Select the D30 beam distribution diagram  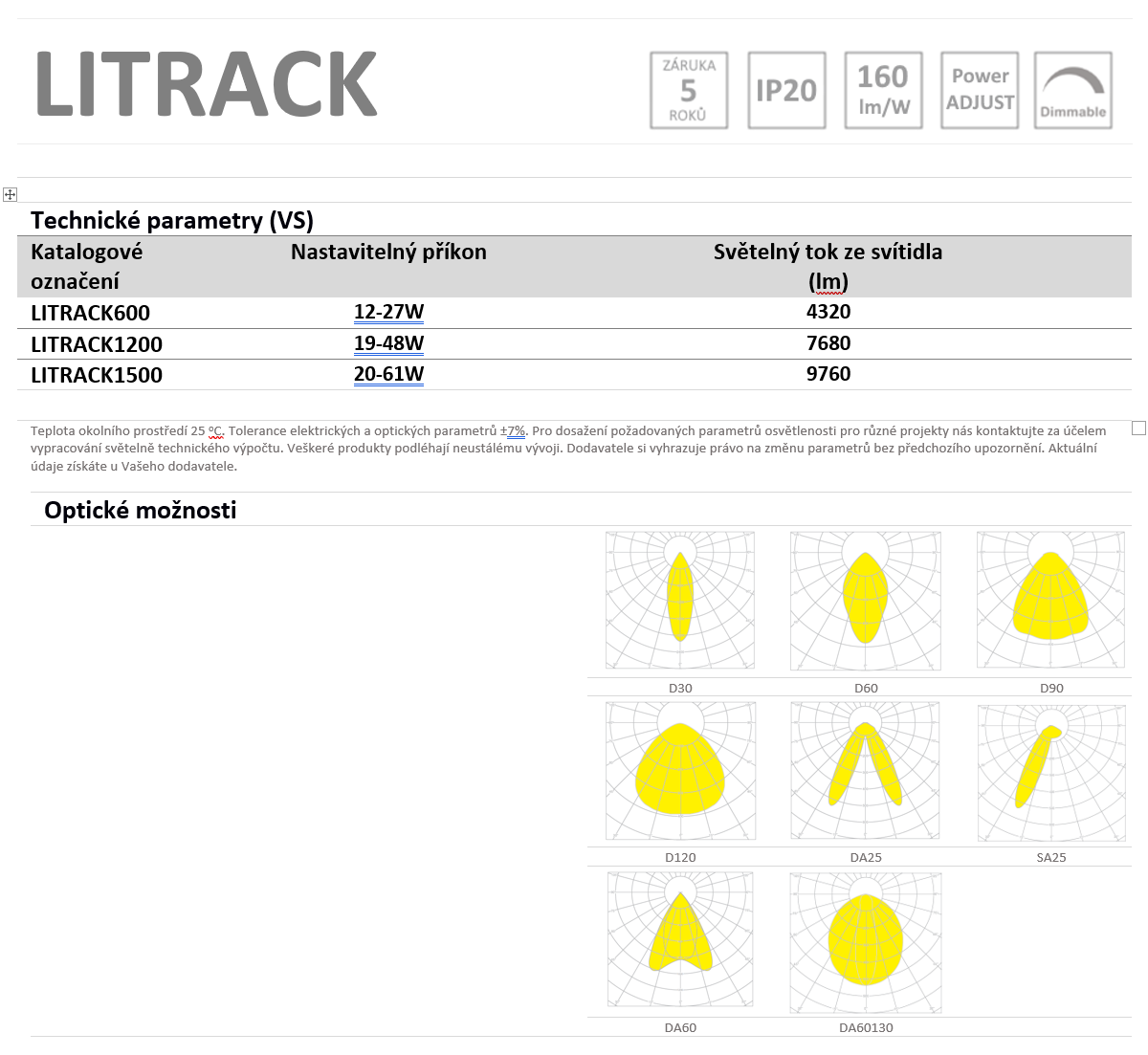point(680,601)
